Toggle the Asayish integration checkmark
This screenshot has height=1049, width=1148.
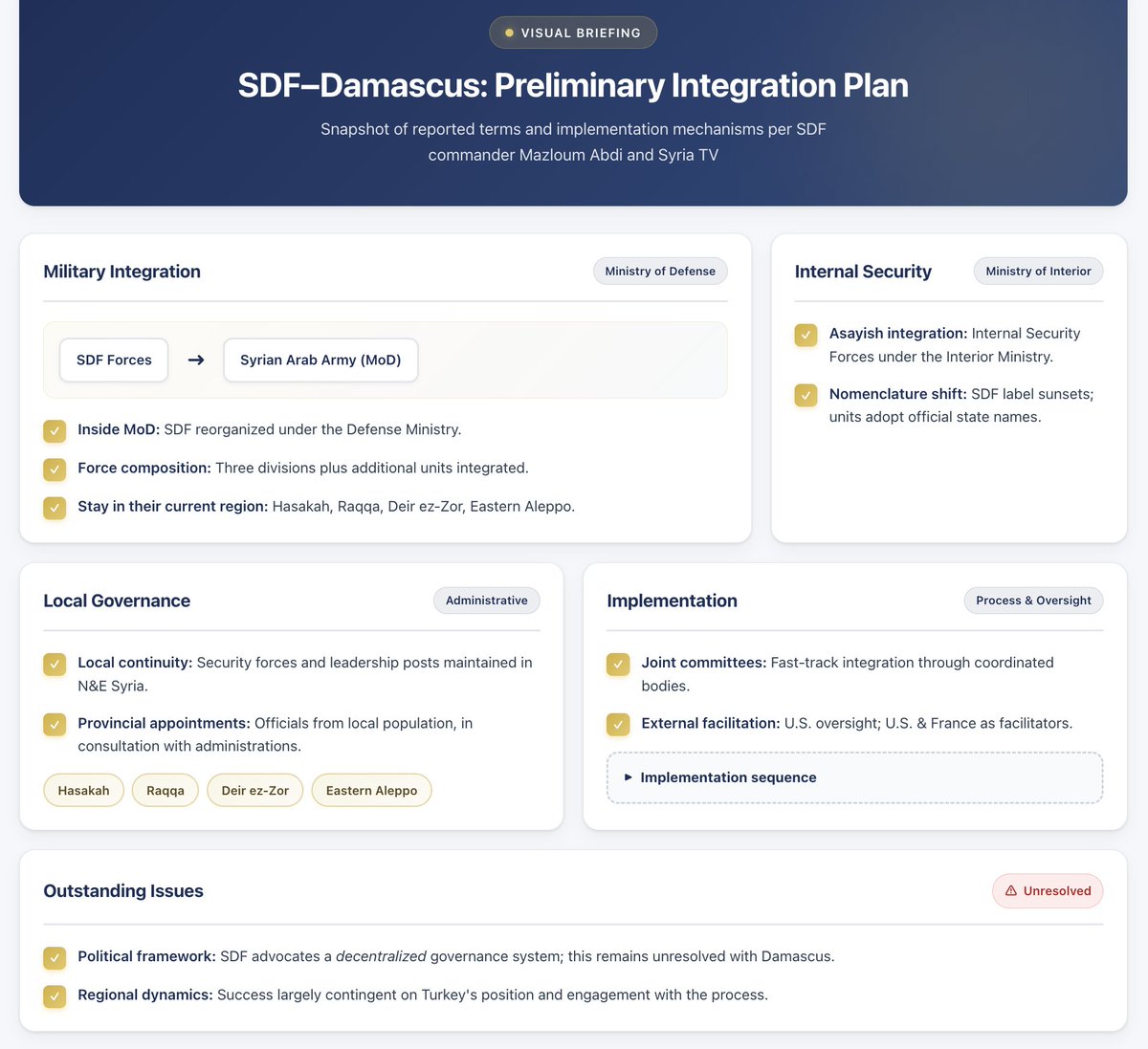(x=806, y=335)
